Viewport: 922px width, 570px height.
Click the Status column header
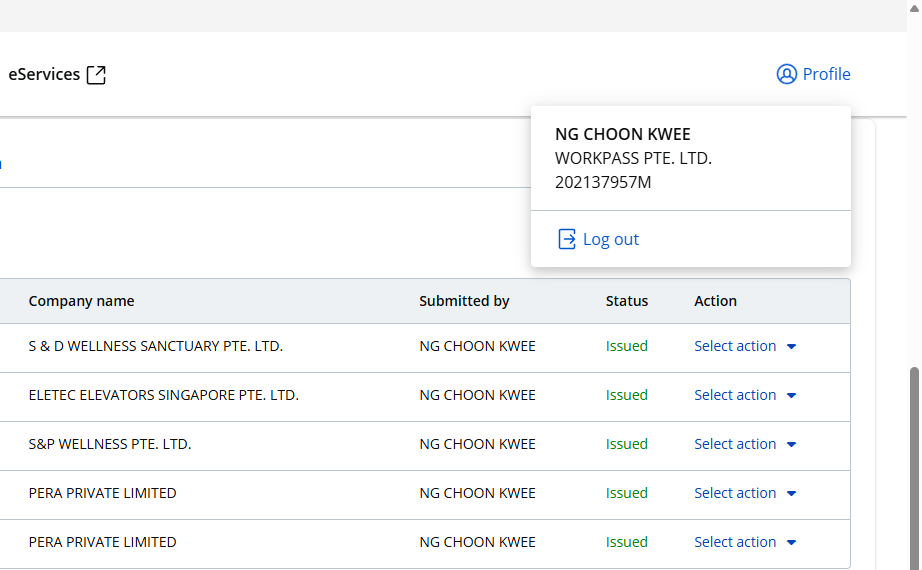627,301
